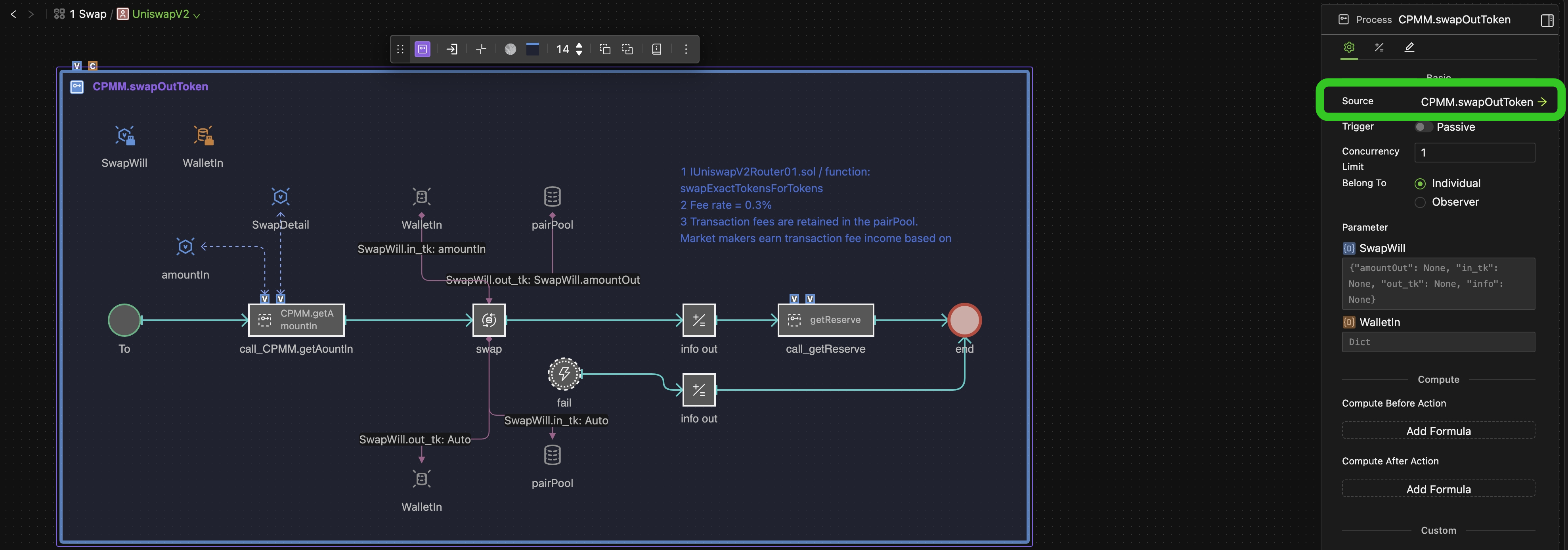Click the import arrow icon in the toolbar
Screen dimensions: 1568x550
tap(452, 49)
